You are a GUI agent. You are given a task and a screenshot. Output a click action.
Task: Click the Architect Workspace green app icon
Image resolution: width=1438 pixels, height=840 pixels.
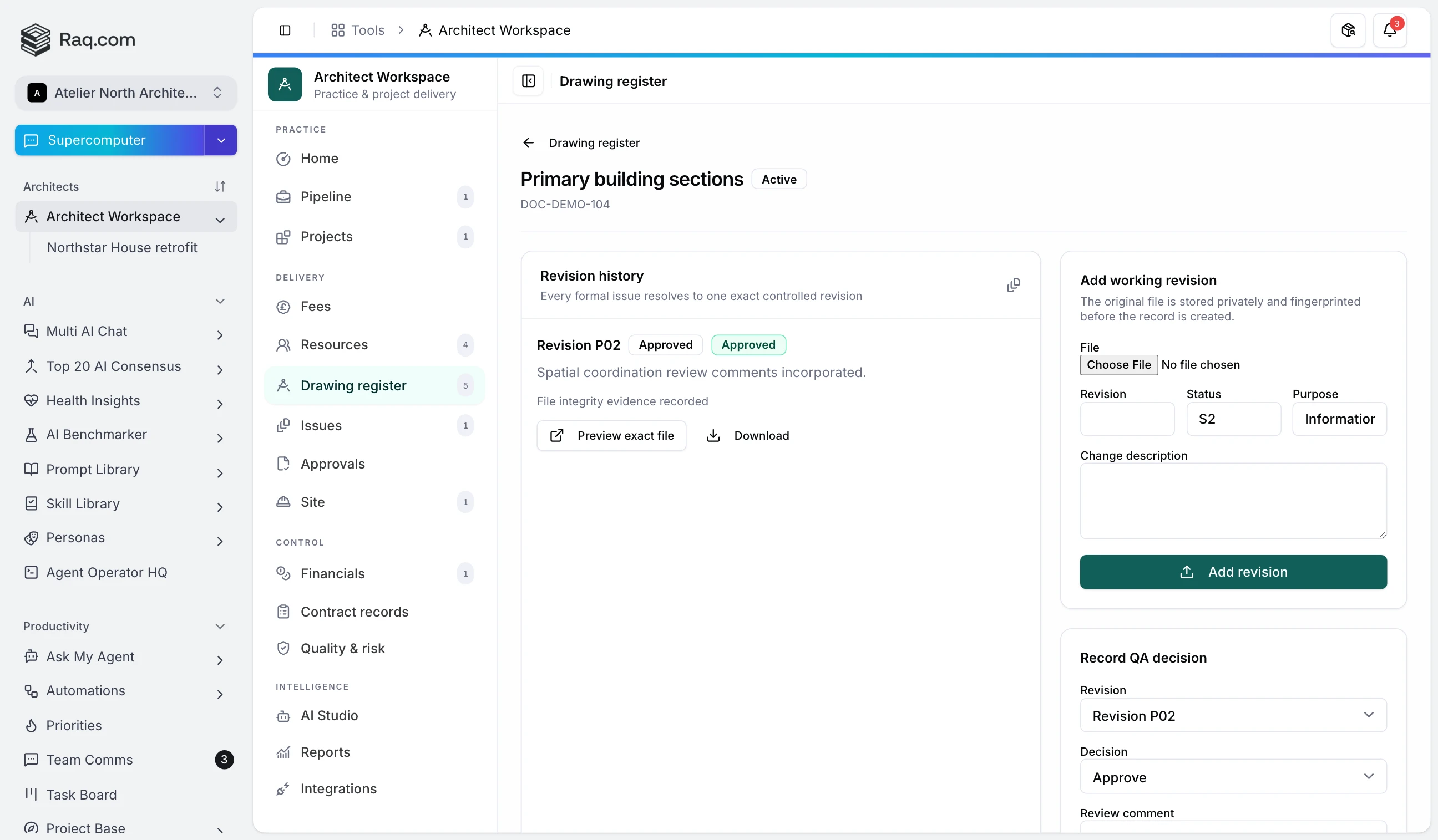[285, 84]
